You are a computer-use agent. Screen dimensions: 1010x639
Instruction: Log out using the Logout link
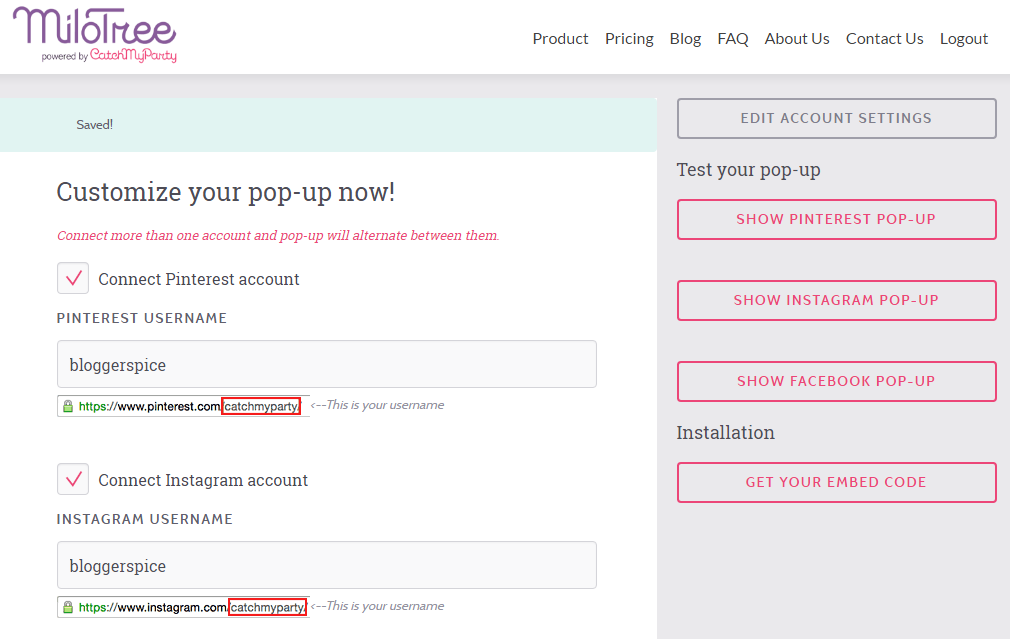click(963, 39)
